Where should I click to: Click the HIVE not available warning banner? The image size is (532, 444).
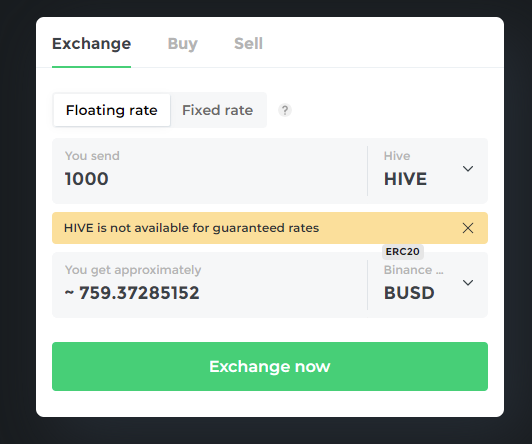[x=270, y=228]
